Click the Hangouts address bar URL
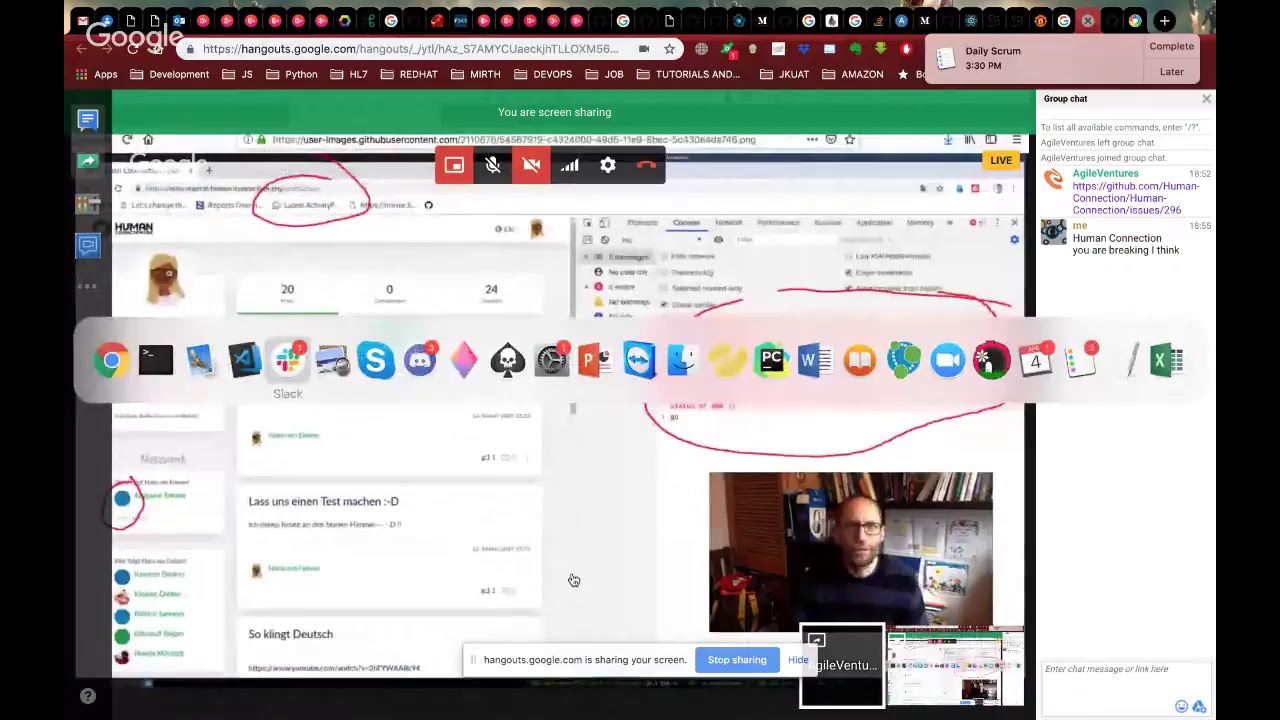This screenshot has height=720, width=1280. [x=410, y=49]
